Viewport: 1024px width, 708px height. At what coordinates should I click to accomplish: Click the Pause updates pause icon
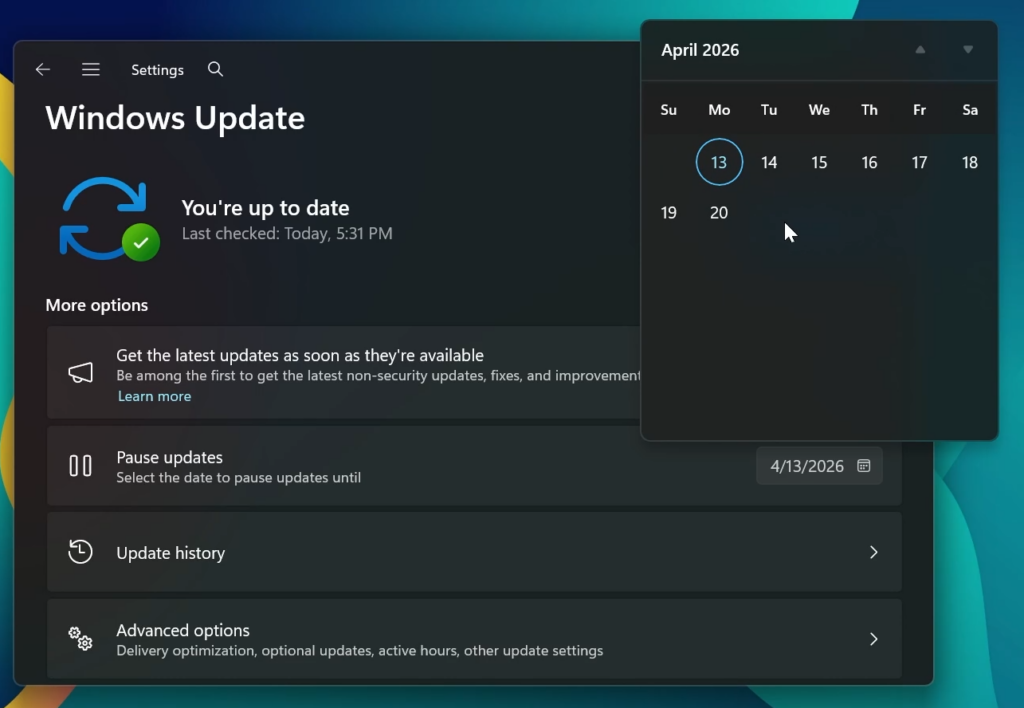coord(80,466)
